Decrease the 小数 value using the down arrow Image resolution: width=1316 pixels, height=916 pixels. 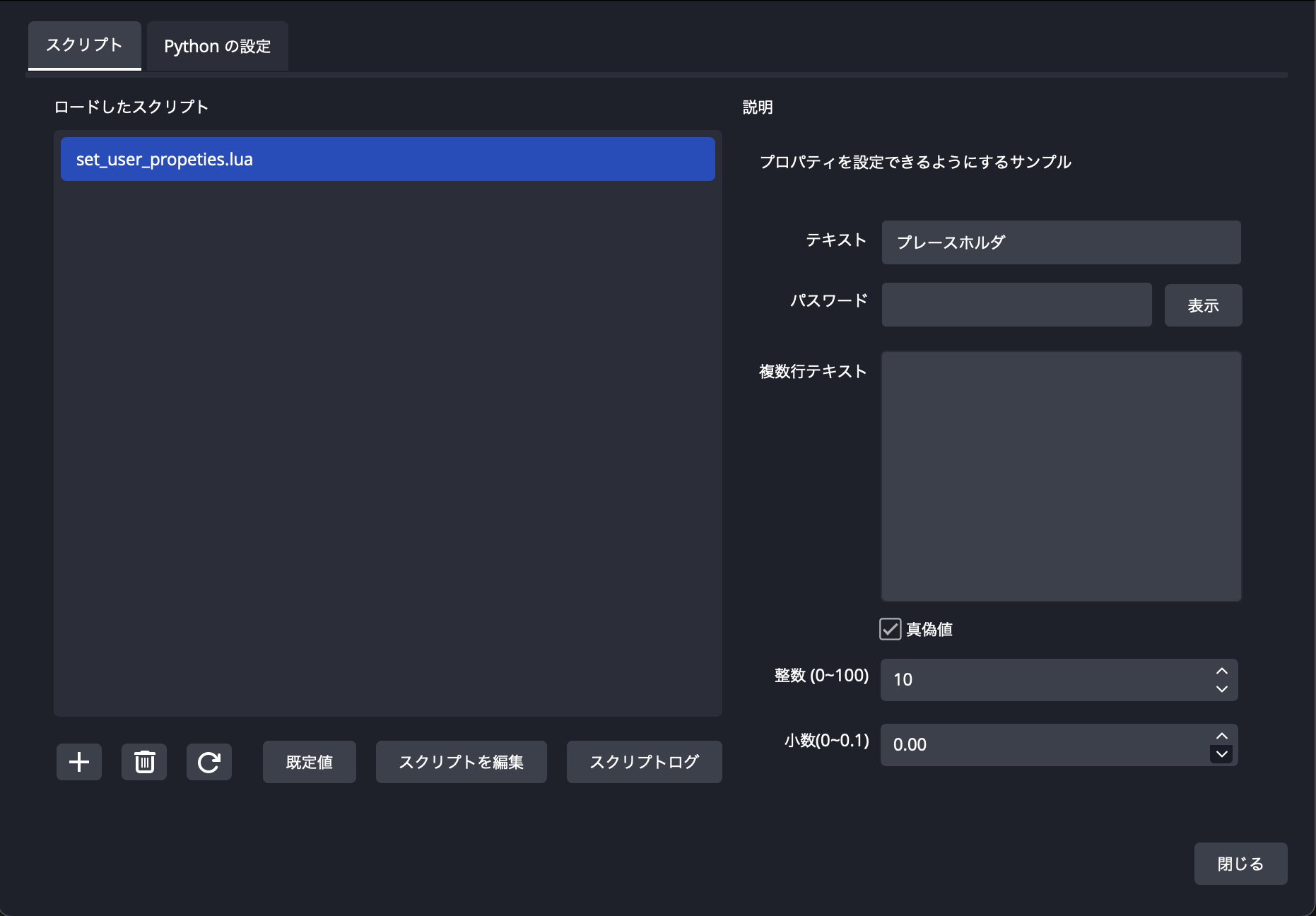tap(1221, 755)
